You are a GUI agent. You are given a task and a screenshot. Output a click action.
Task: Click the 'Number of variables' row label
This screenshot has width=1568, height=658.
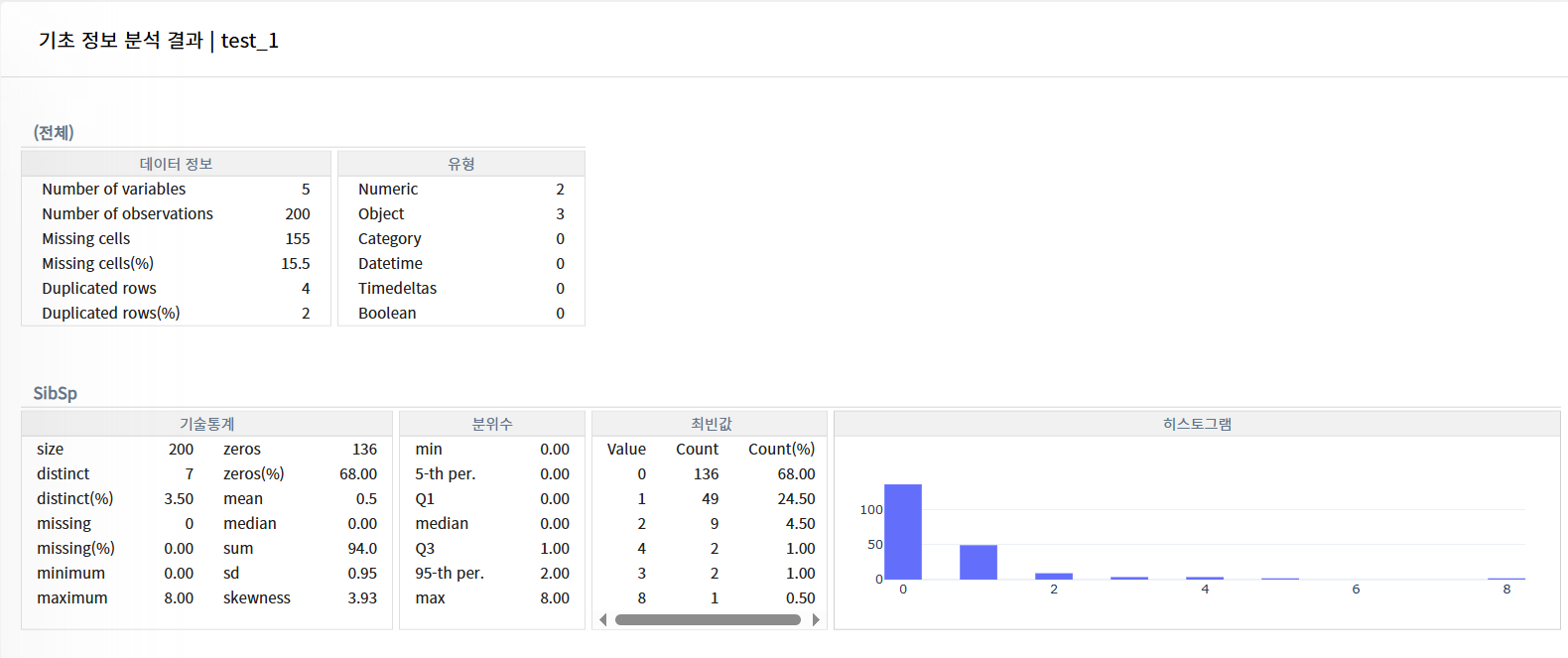[113, 189]
